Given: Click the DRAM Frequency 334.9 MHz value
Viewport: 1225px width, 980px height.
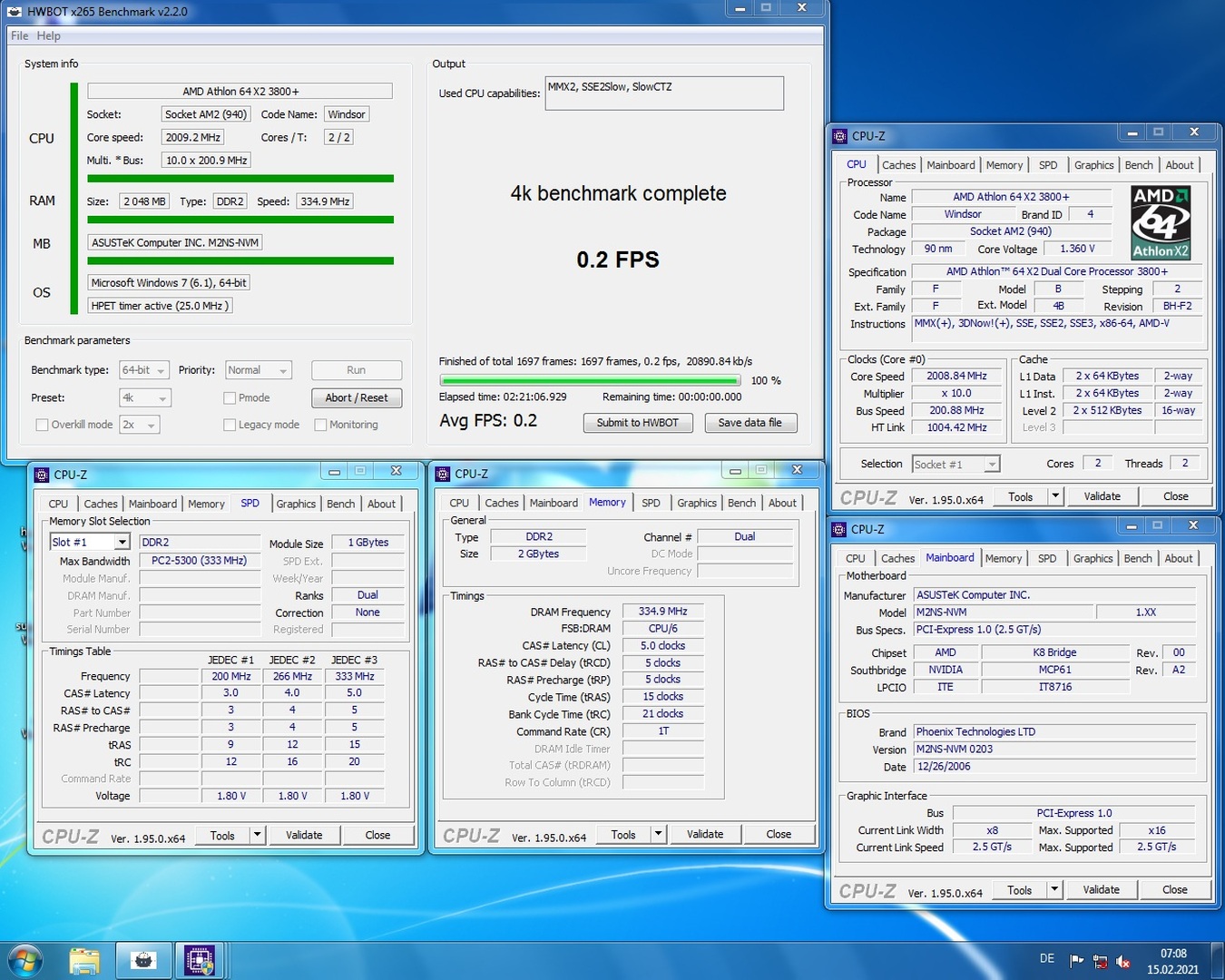Looking at the screenshot, I should point(662,612).
